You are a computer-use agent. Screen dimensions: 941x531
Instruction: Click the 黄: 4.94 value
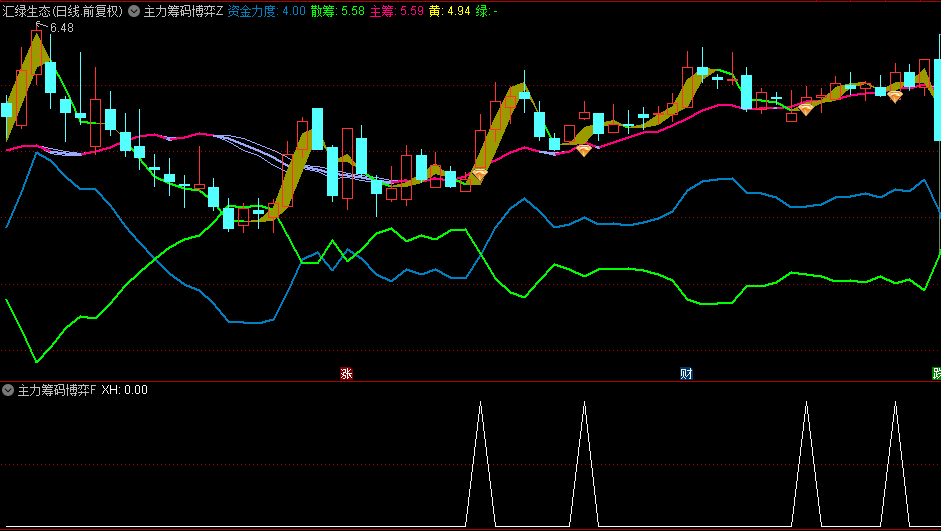pos(449,11)
